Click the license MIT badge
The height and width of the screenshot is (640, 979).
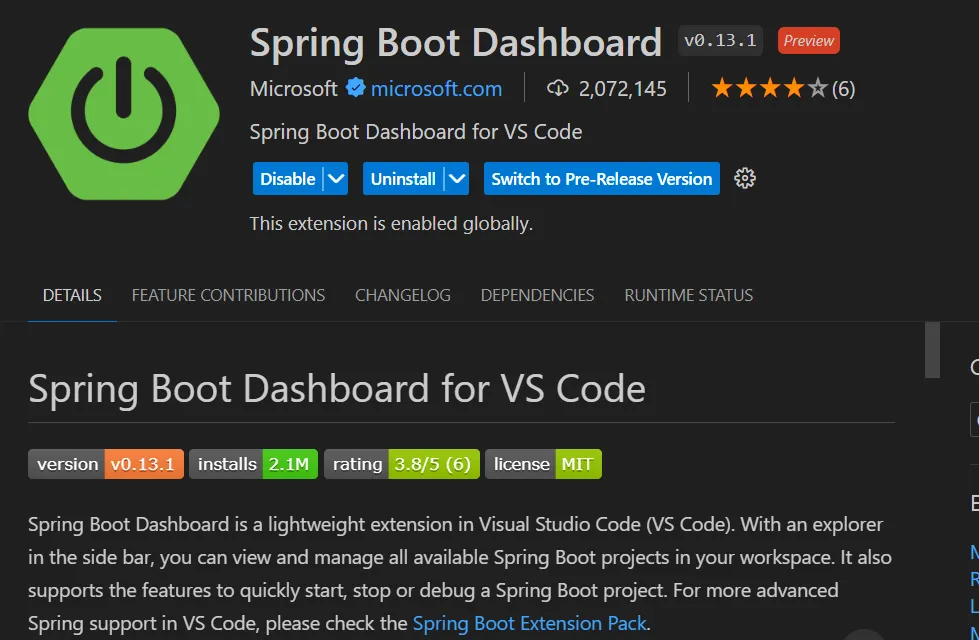click(x=543, y=464)
